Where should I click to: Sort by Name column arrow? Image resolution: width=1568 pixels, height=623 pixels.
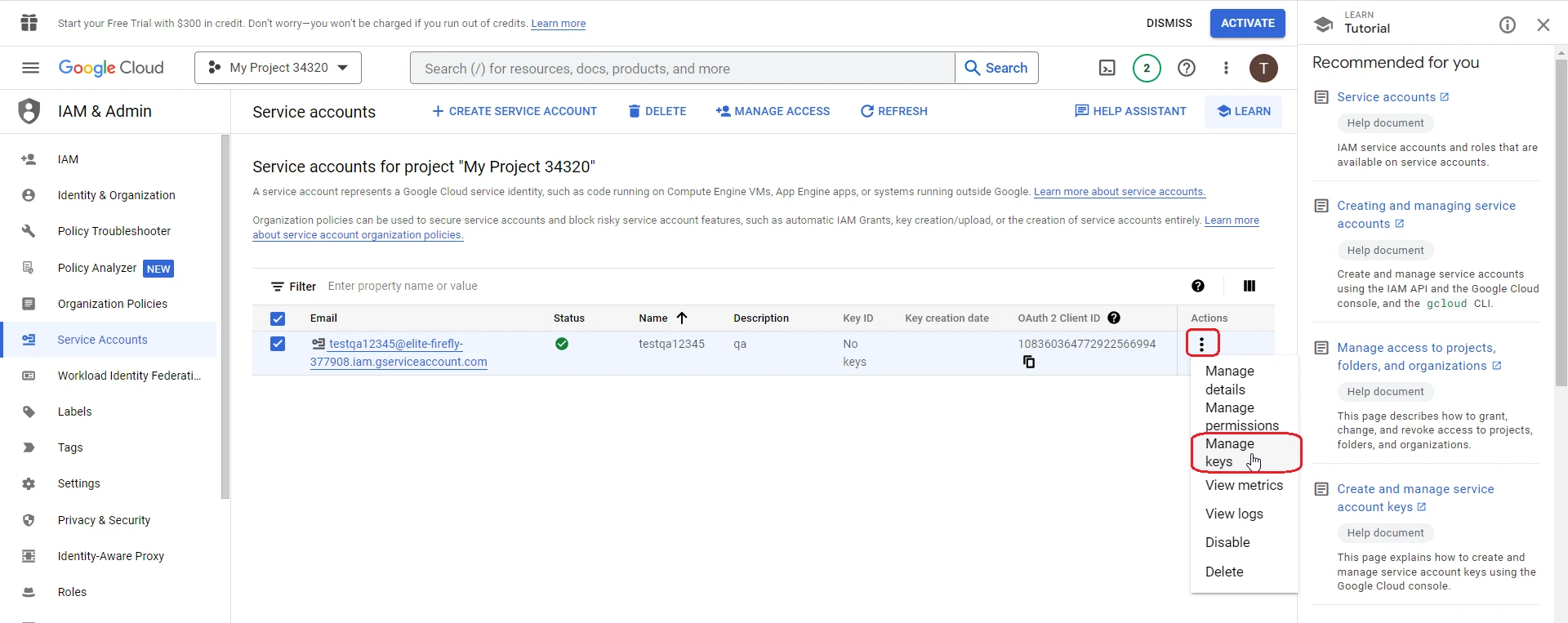pyautogui.click(x=682, y=318)
